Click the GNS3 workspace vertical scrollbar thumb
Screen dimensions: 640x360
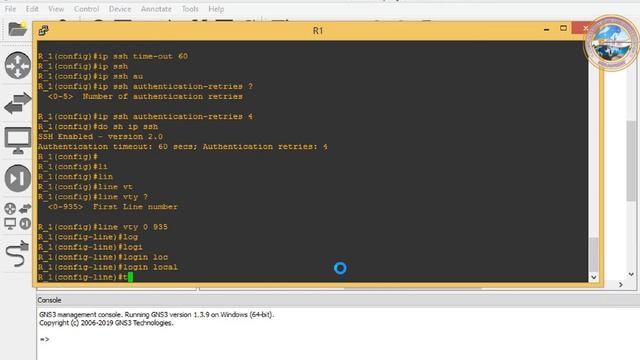pyautogui.click(x=631, y=161)
